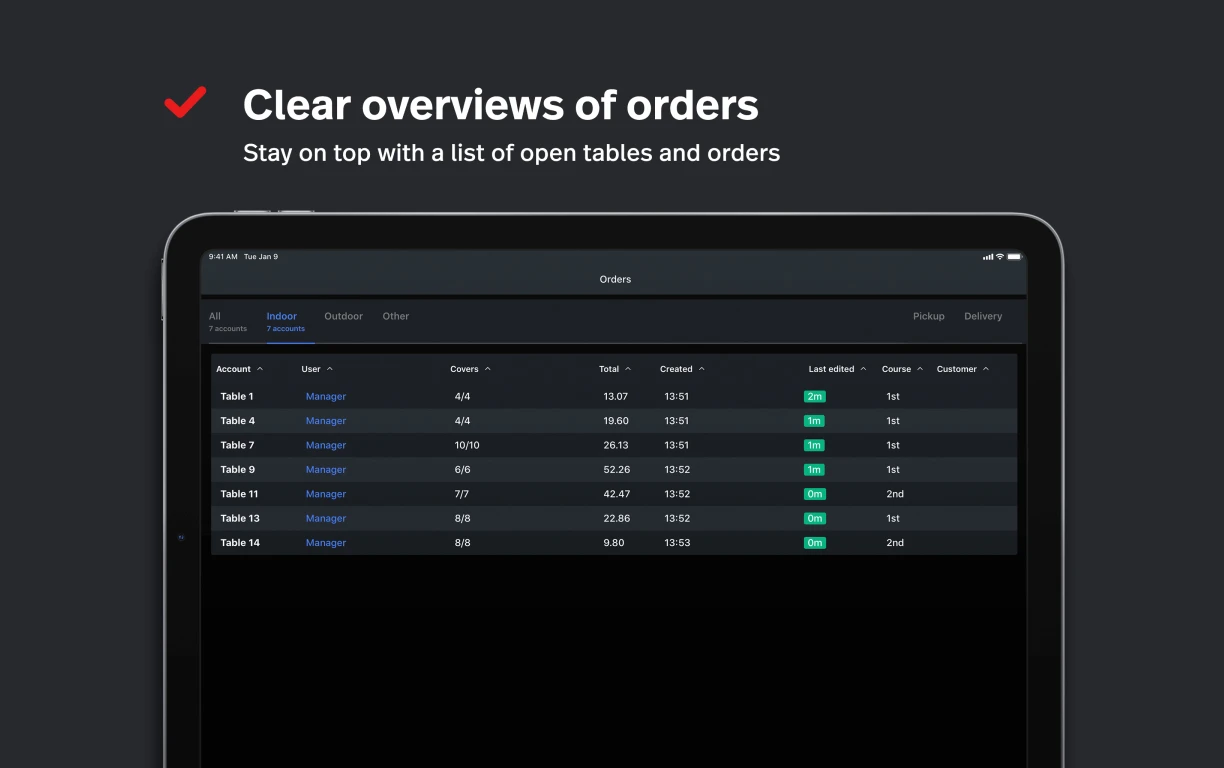
Task: Sort by Last edited column arrow
Action: [864, 369]
